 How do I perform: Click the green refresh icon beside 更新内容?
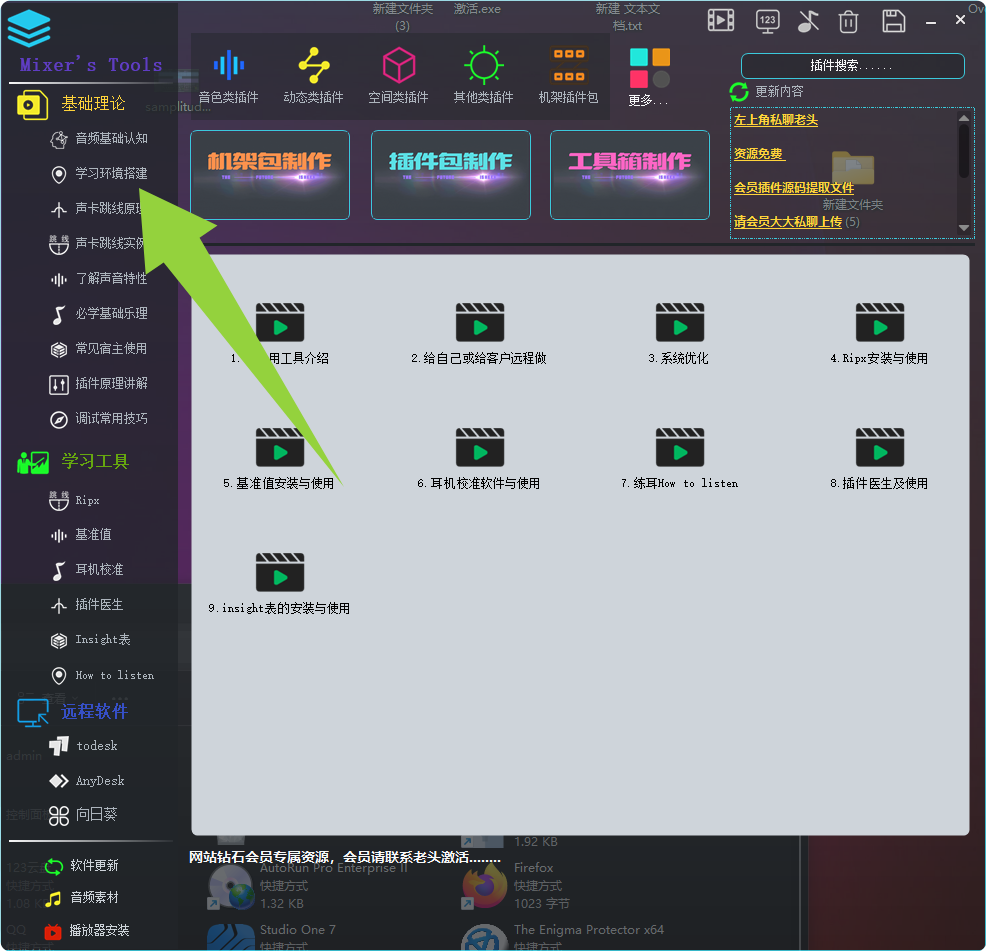point(739,92)
